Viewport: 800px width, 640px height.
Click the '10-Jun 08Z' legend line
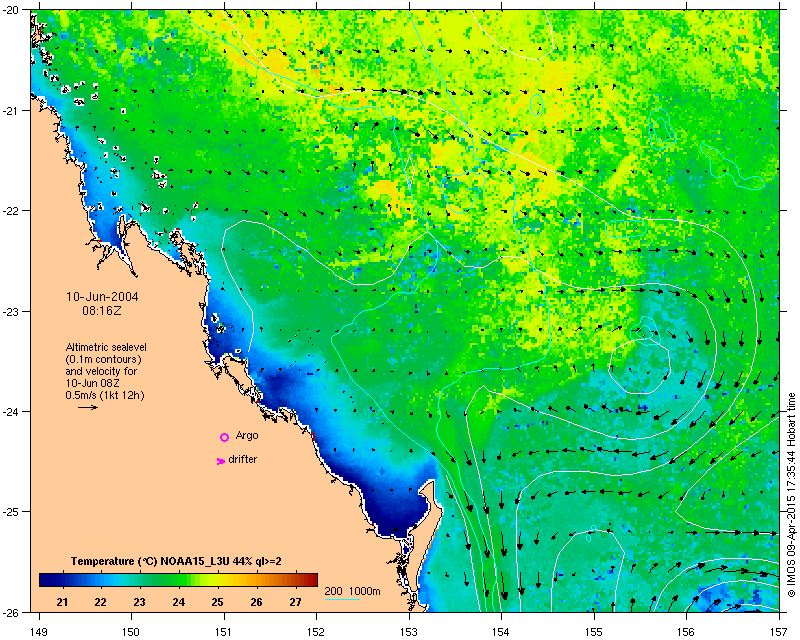click(x=92, y=383)
